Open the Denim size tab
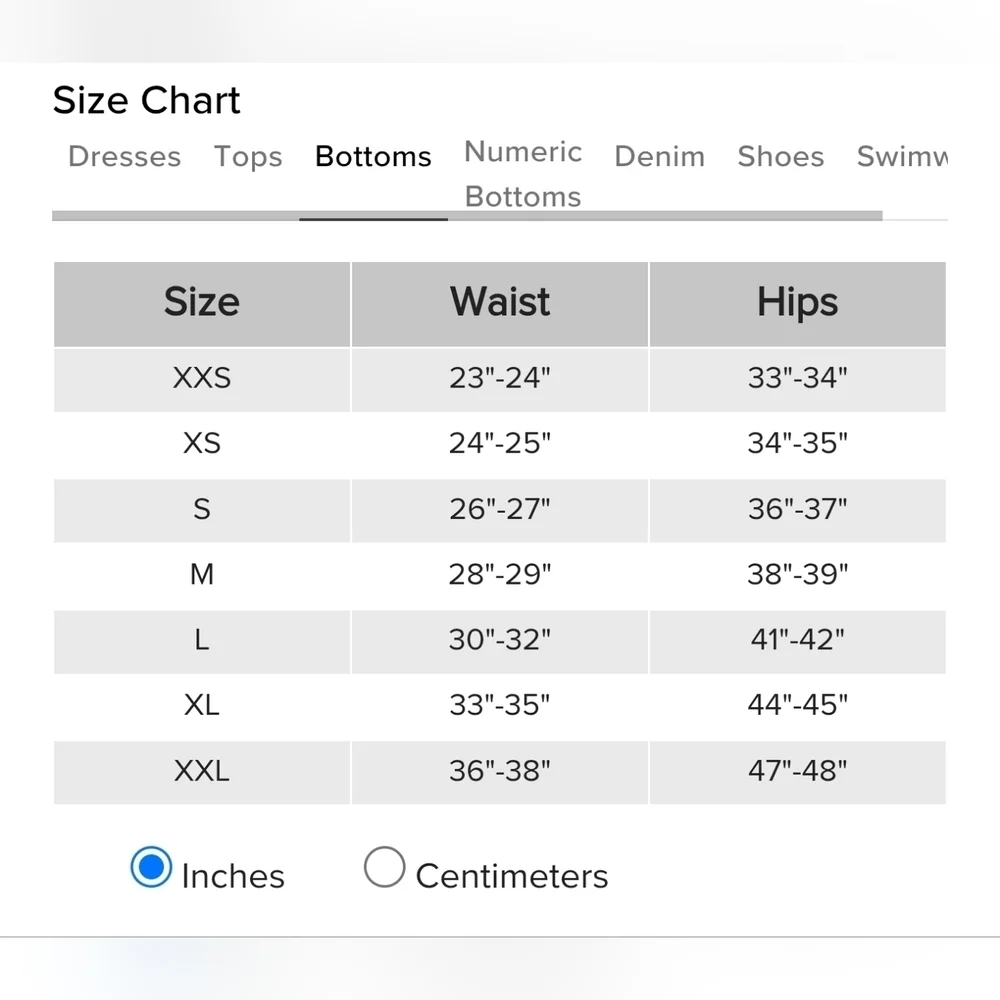1000x1000 pixels. pyautogui.click(x=660, y=156)
